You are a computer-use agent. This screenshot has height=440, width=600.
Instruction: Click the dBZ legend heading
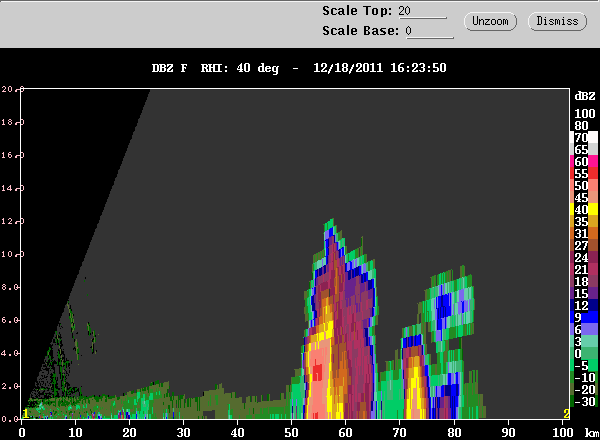[x=585, y=96]
